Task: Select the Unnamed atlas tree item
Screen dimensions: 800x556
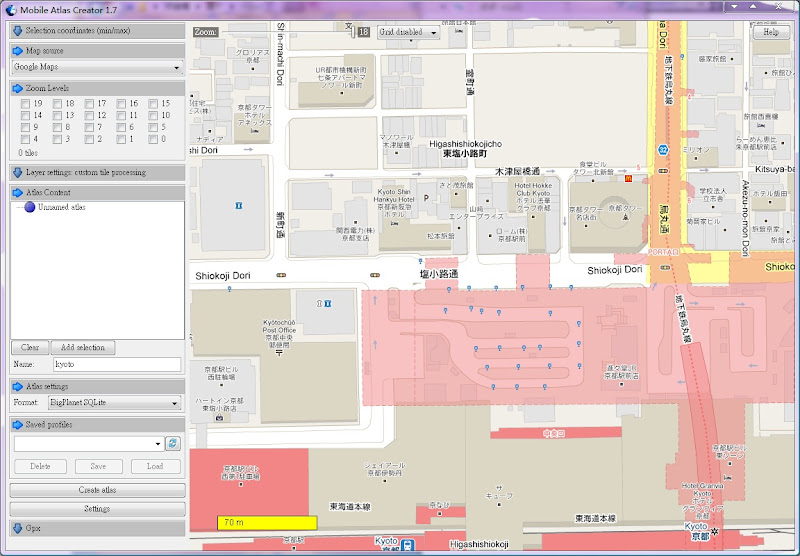Action: (x=56, y=207)
